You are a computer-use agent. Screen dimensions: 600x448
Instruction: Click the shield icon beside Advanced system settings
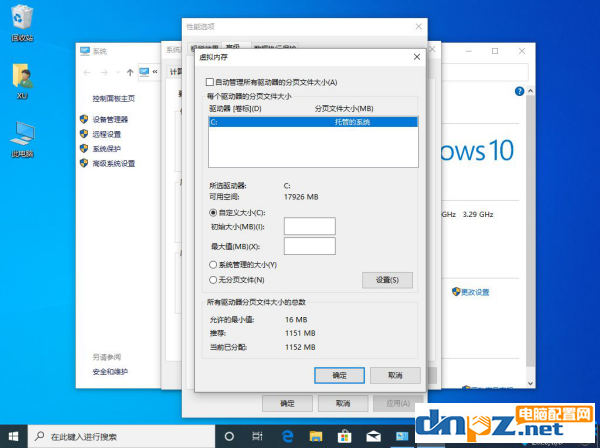point(84,163)
